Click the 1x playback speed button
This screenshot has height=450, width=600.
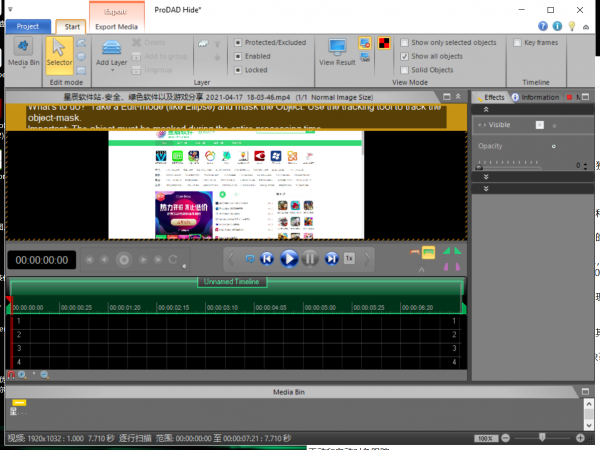(x=349, y=259)
